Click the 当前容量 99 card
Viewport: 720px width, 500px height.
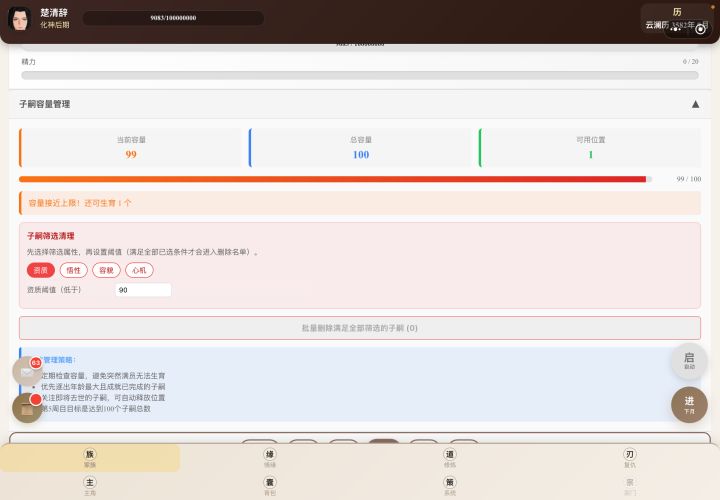click(131, 147)
